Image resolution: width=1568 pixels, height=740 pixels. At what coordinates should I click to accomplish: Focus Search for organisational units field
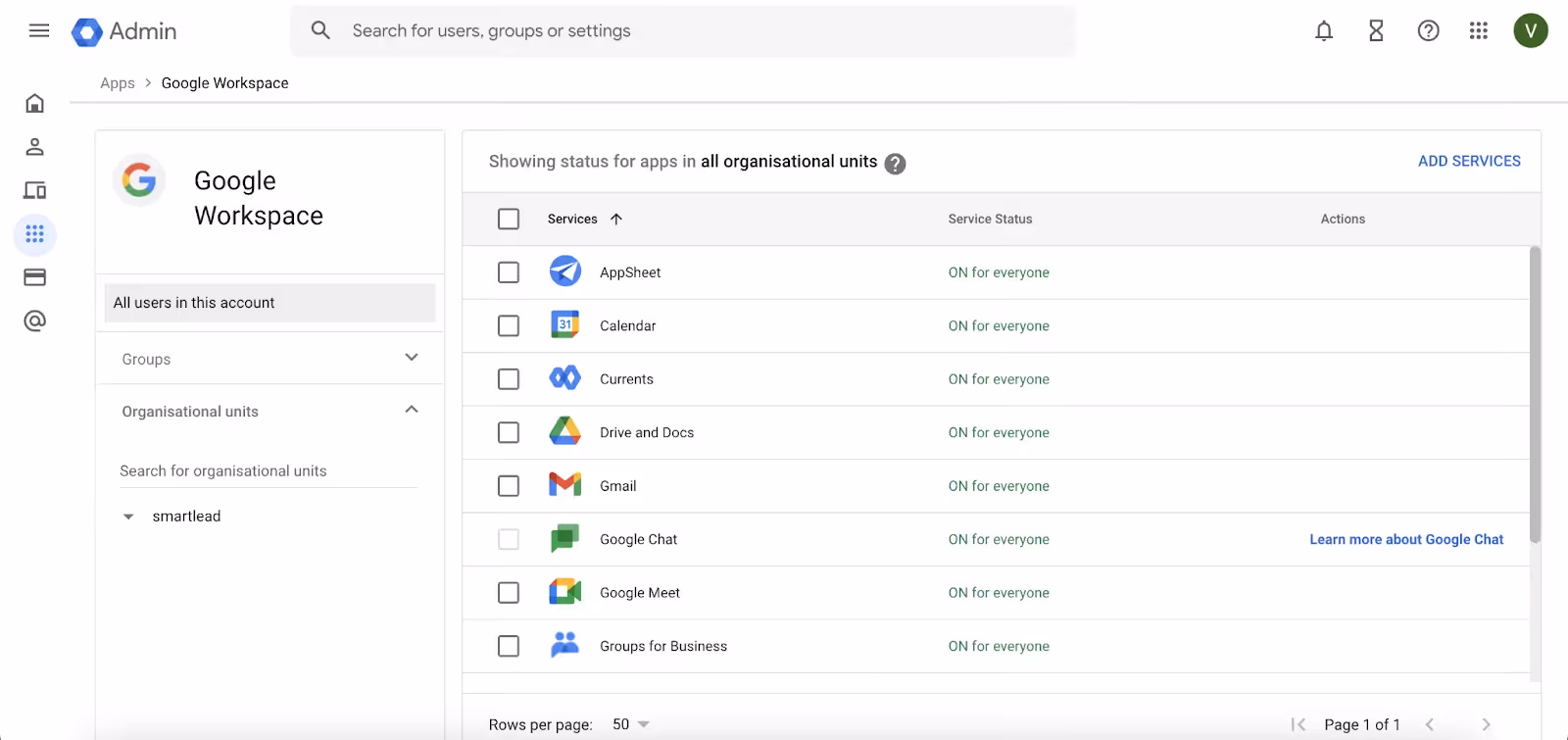click(269, 471)
